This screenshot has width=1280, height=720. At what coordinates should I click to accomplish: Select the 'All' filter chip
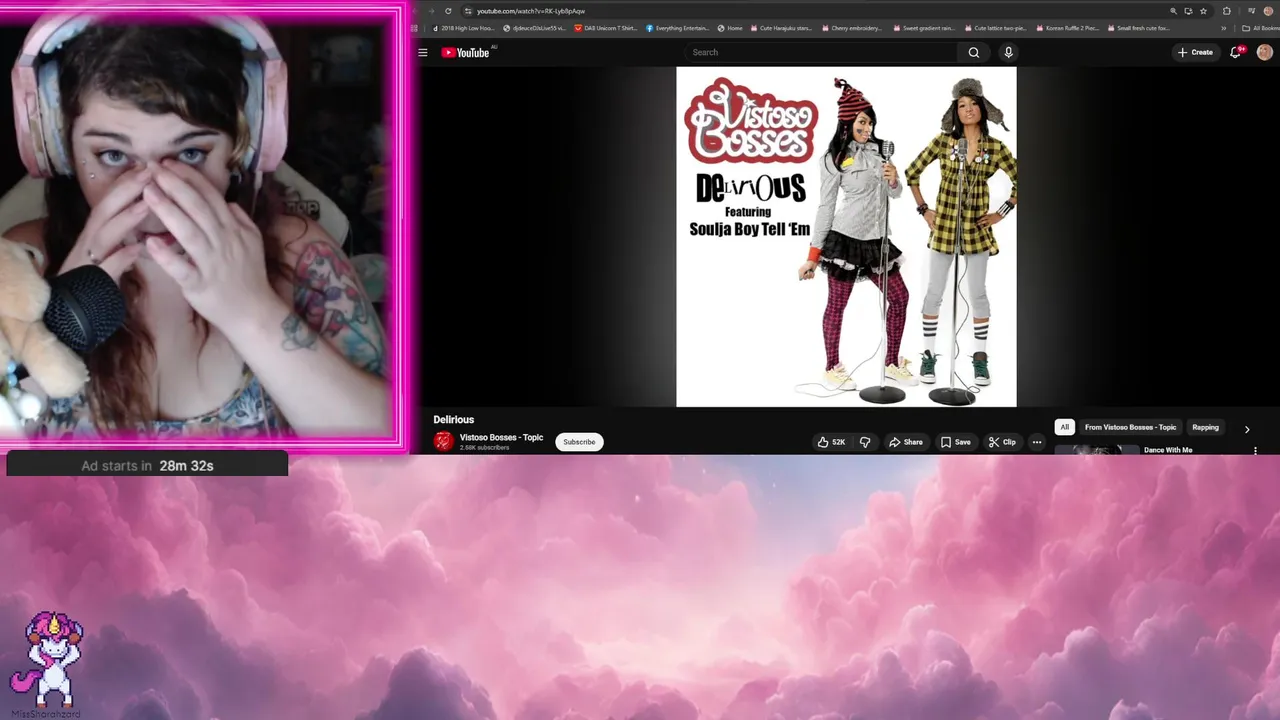coord(1064,427)
